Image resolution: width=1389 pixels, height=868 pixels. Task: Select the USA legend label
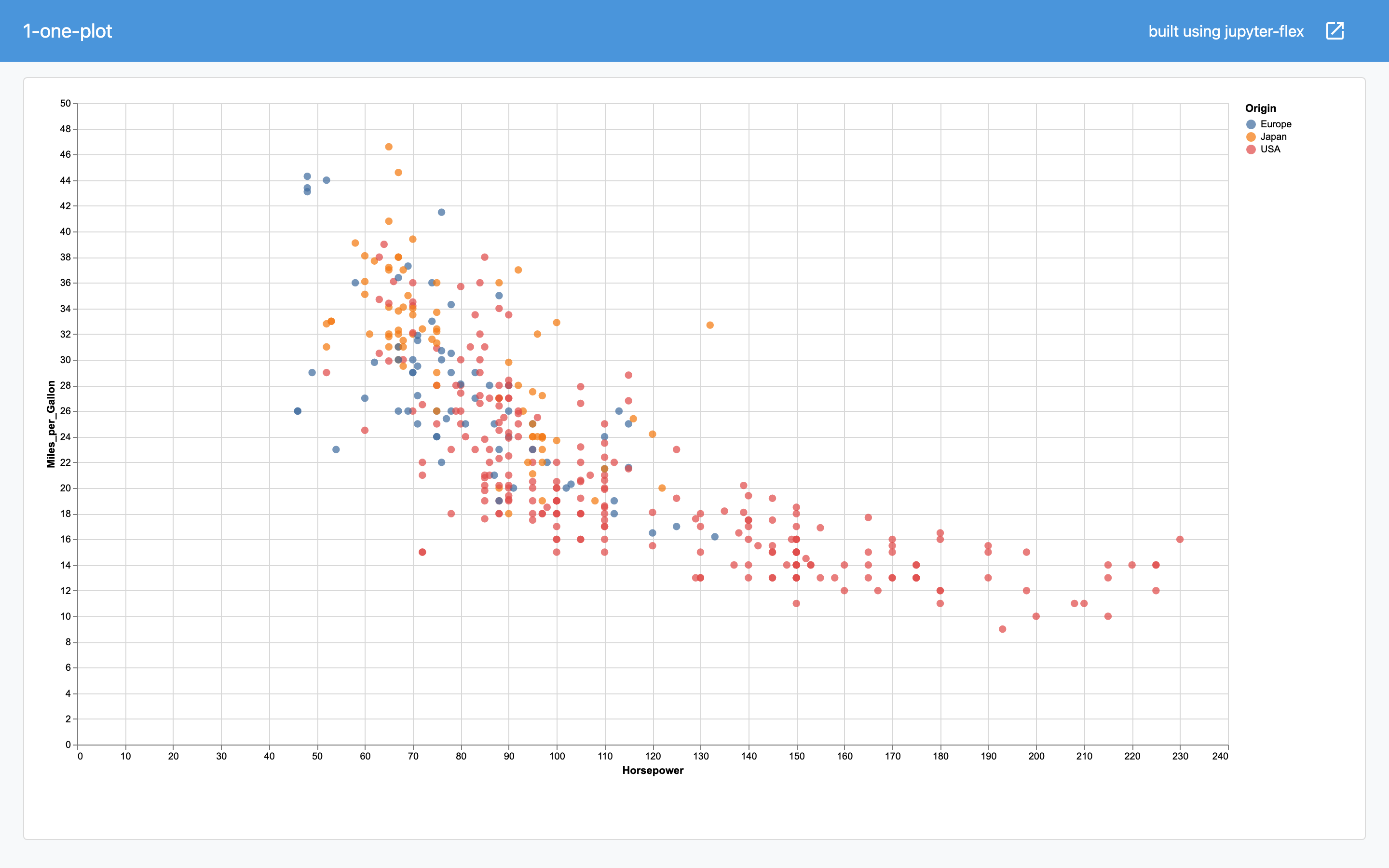pyautogui.click(x=1270, y=150)
